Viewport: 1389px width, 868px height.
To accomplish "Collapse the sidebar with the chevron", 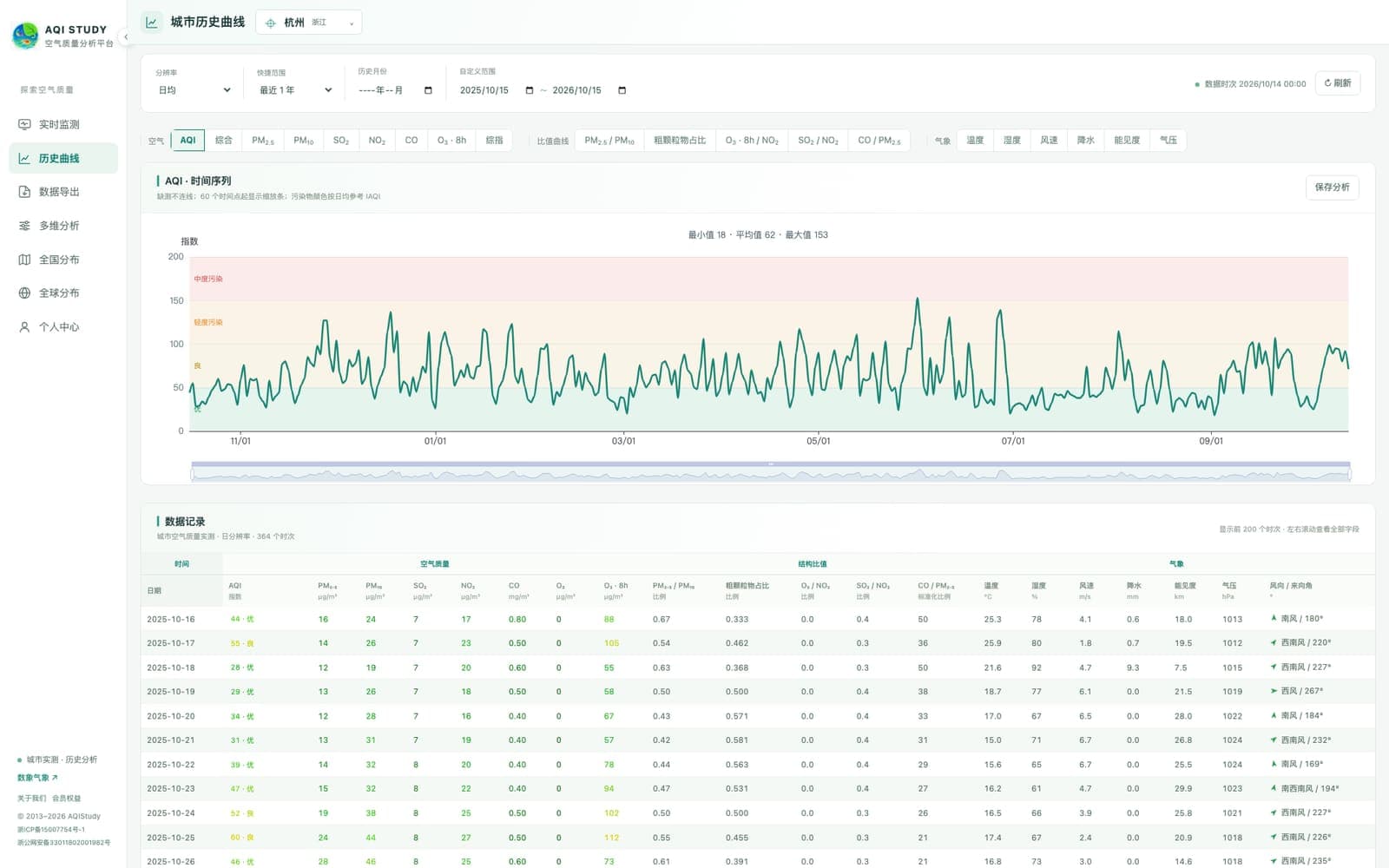I will tap(126, 37).
